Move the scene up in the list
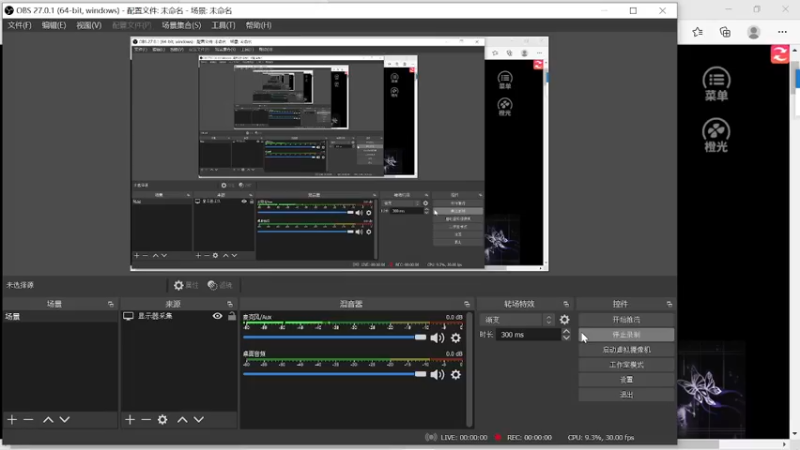This screenshot has height=450, width=800. click(x=48, y=419)
